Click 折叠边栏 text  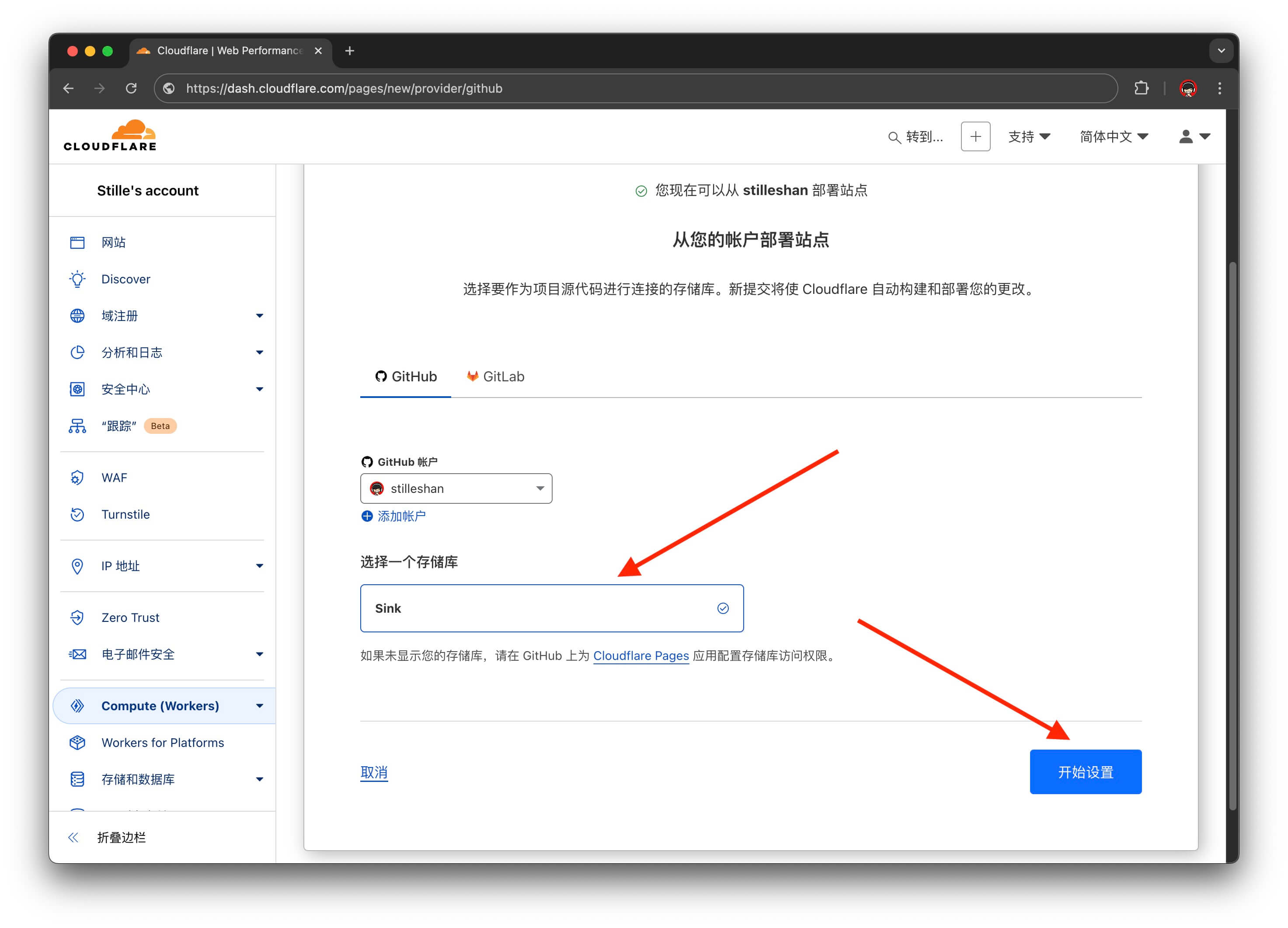click(122, 837)
